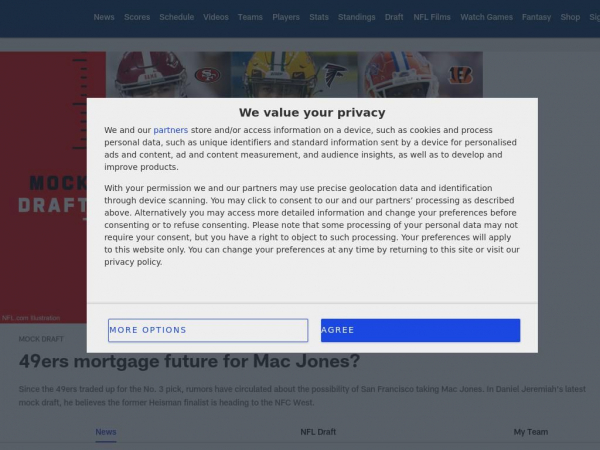Click the San Francisco 49ers logo icon
The width and height of the screenshot is (600, 450).
coord(207,75)
